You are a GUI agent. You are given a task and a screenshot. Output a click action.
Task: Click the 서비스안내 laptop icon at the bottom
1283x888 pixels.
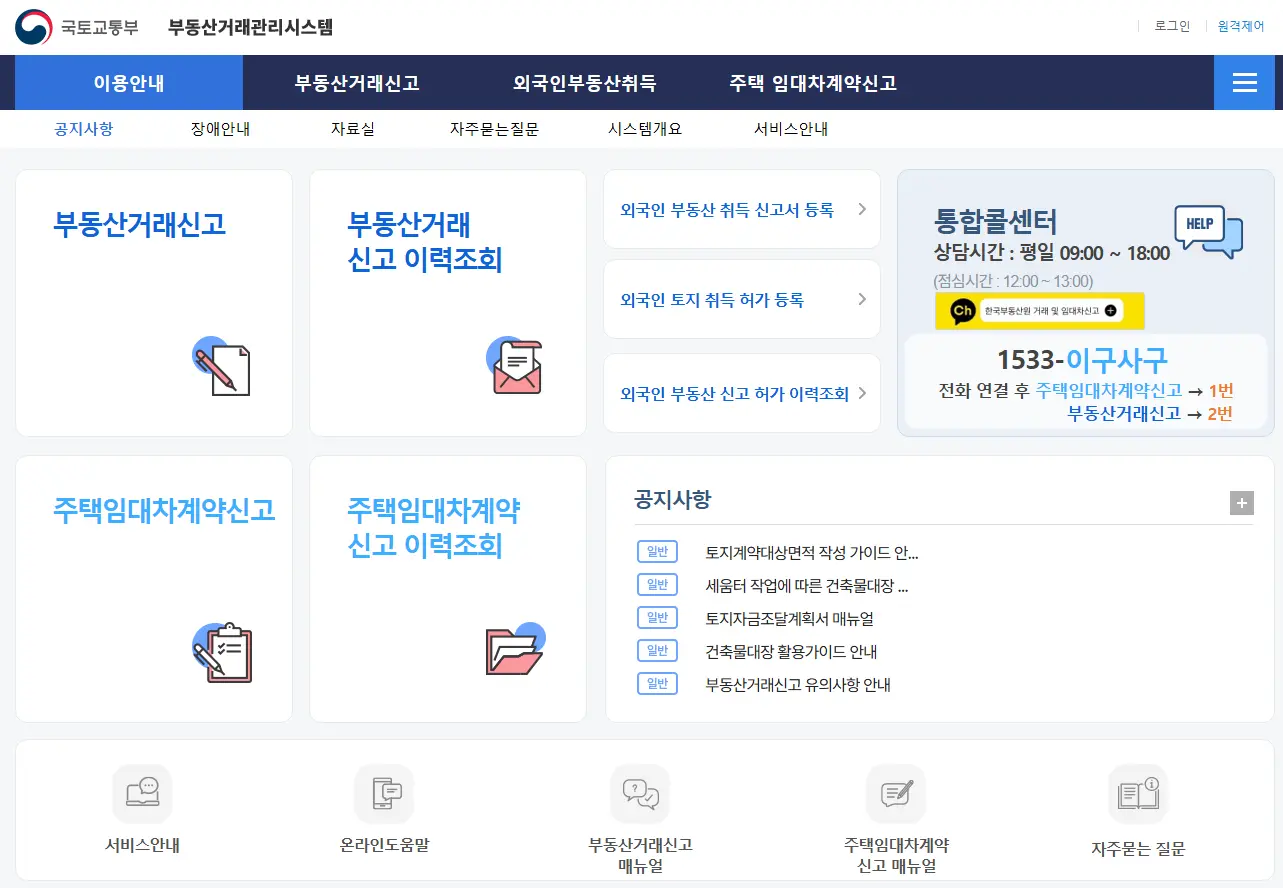[x=141, y=793]
